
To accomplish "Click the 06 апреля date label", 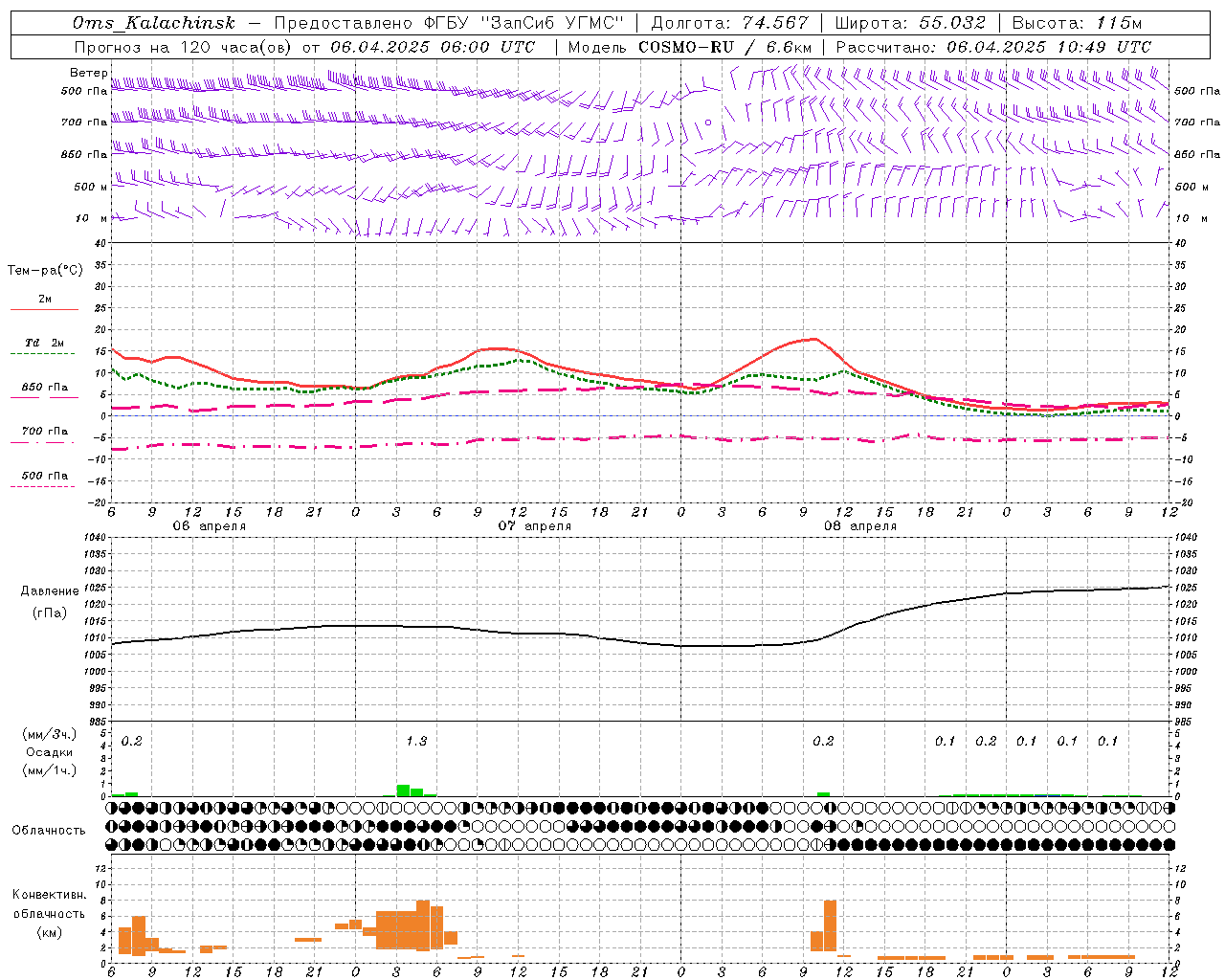I will coord(209,526).
